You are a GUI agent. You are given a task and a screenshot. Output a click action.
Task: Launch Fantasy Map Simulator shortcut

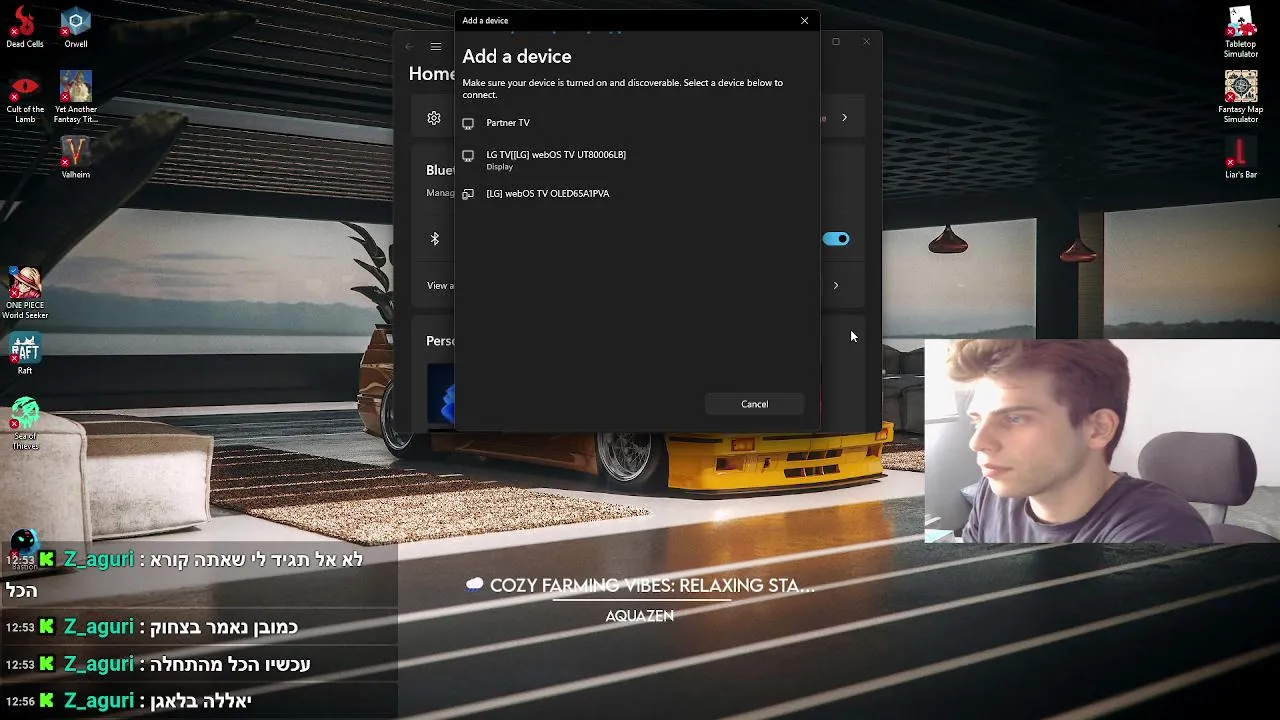[1241, 97]
